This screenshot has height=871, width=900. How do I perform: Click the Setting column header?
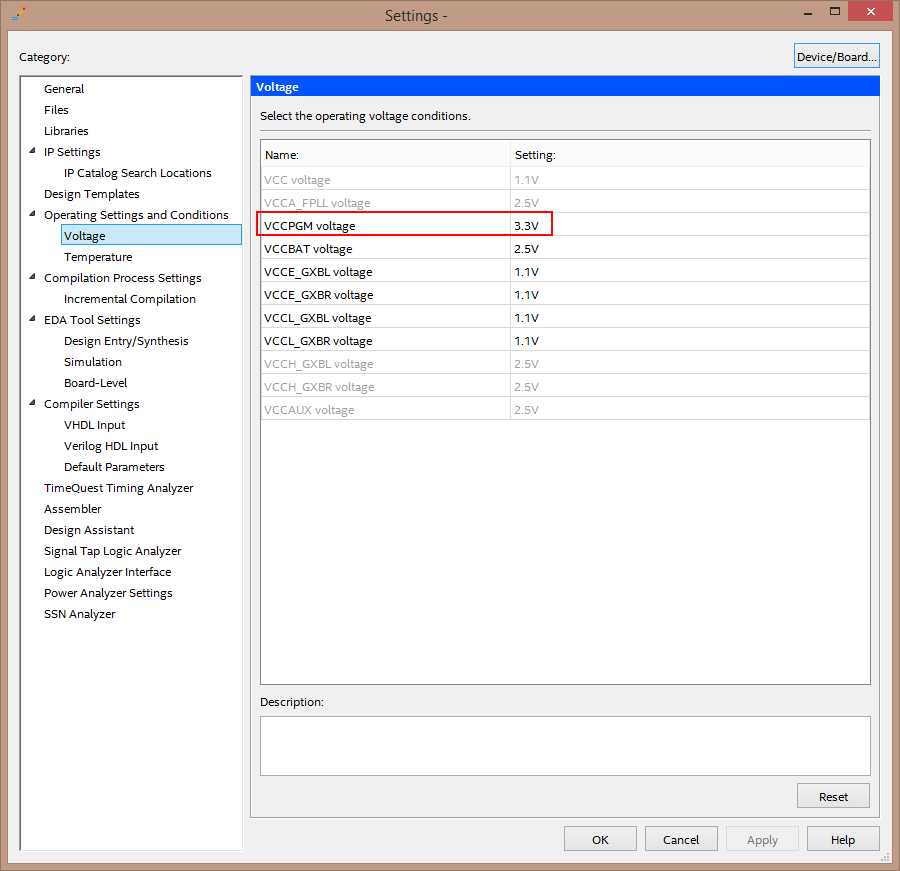pos(690,154)
